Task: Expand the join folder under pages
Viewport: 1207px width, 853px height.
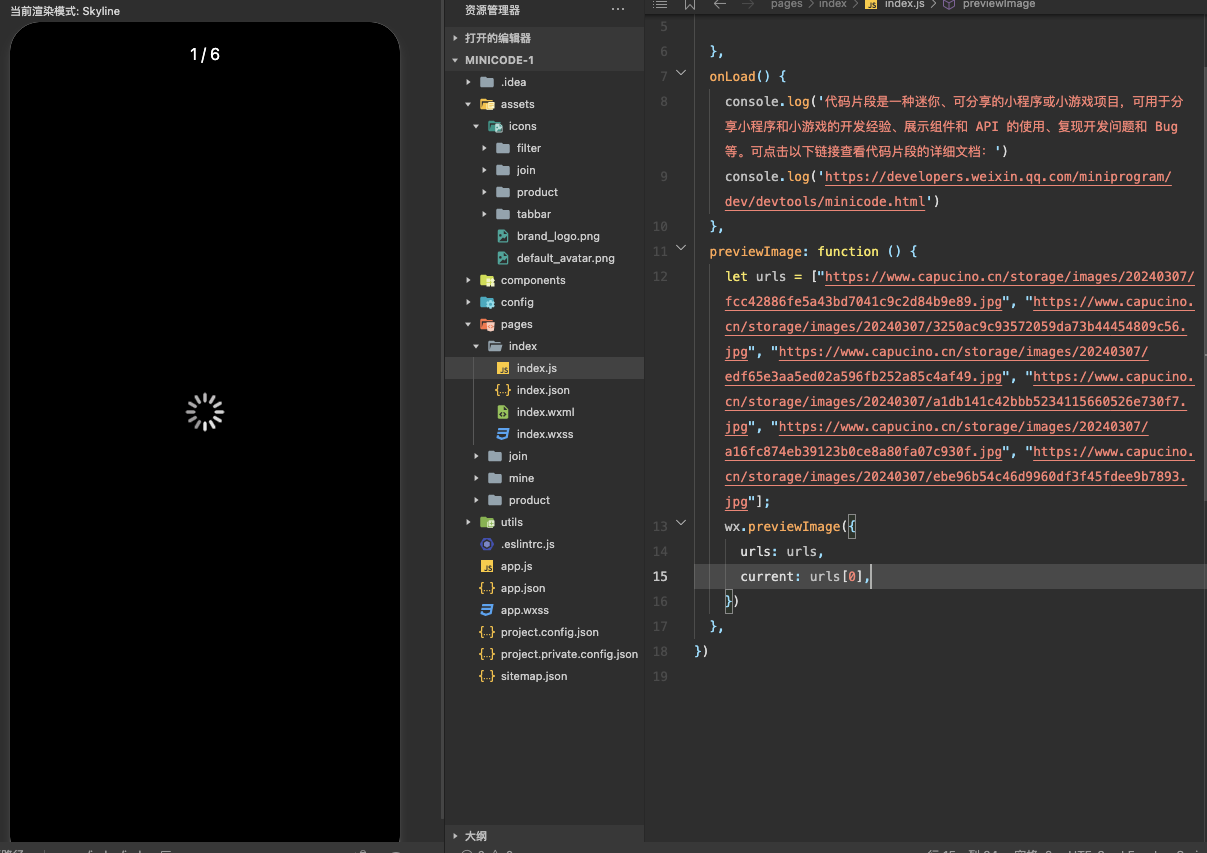Action: 476,456
